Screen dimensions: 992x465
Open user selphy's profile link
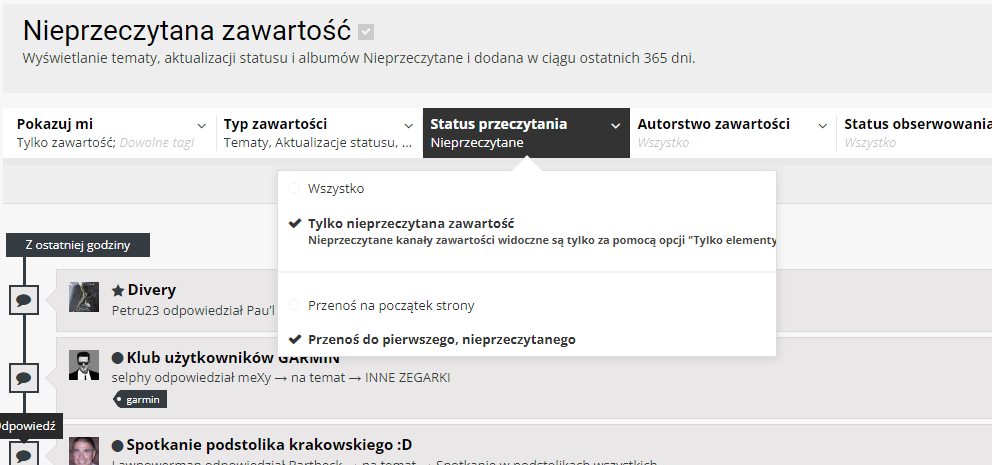(130, 378)
